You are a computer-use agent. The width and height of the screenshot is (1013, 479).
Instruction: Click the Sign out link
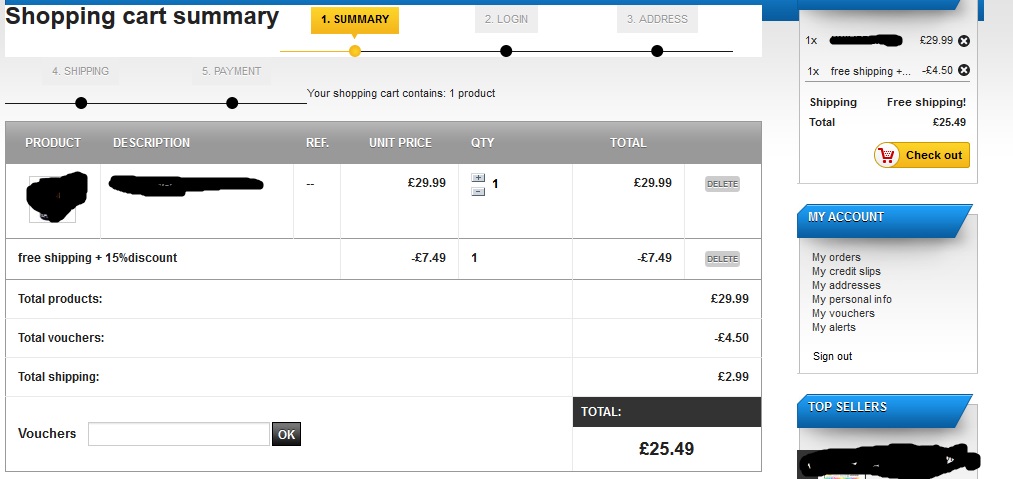(x=832, y=356)
